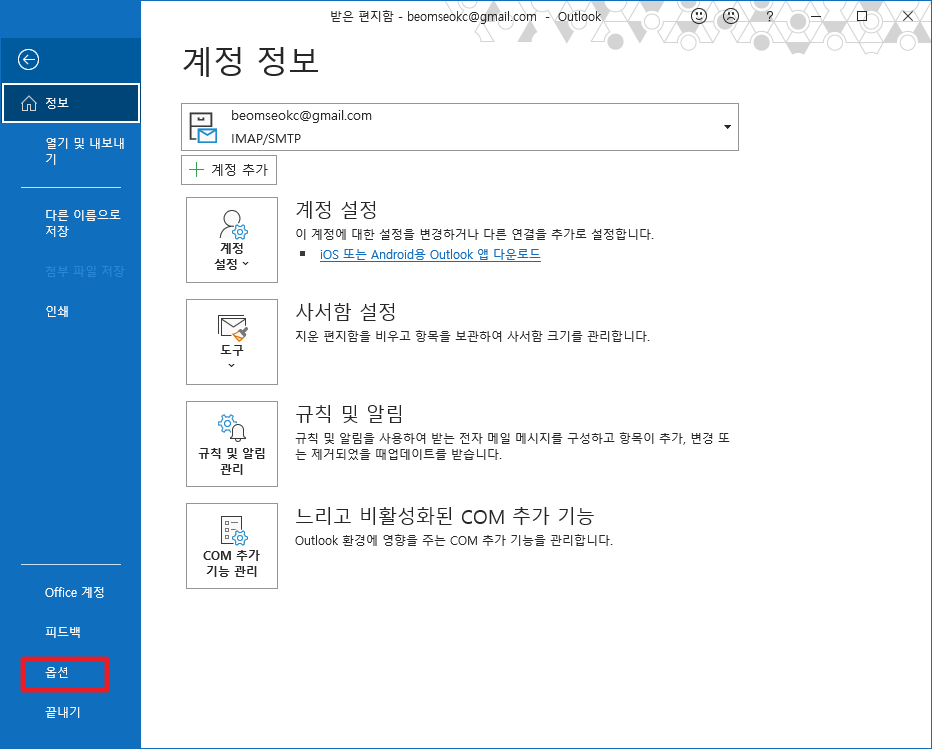Open Office 계정 page
This screenshot has width=932, height=749.
tap(74, 592)
